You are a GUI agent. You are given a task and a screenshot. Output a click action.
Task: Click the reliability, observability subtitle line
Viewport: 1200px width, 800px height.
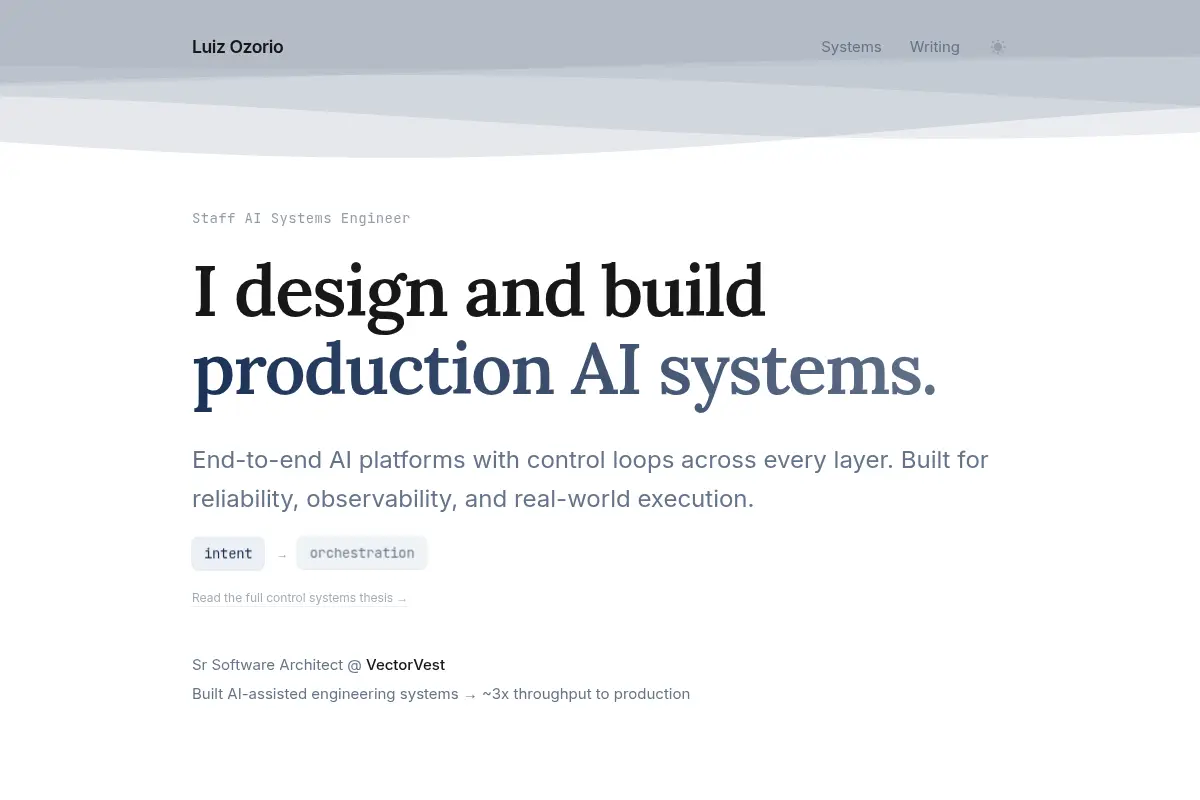coord(473,498)
